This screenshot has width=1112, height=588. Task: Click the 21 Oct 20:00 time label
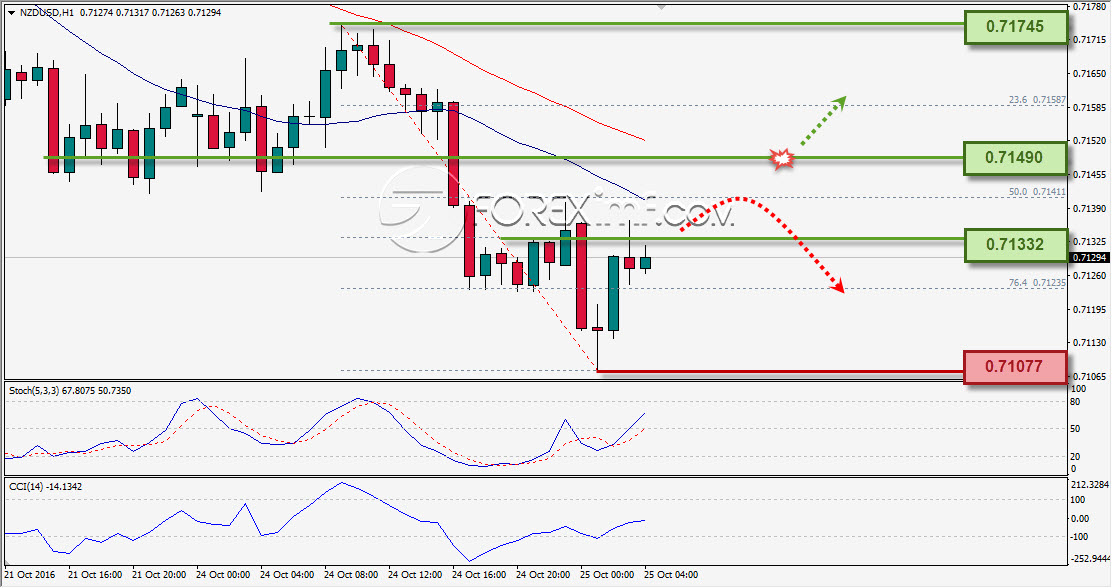coord(159,575)
